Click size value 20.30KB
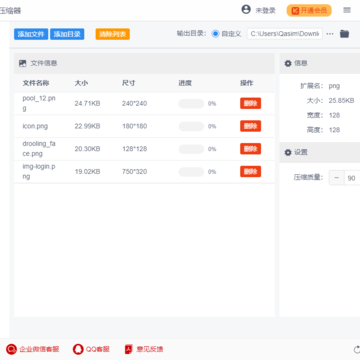 (87, 149)
